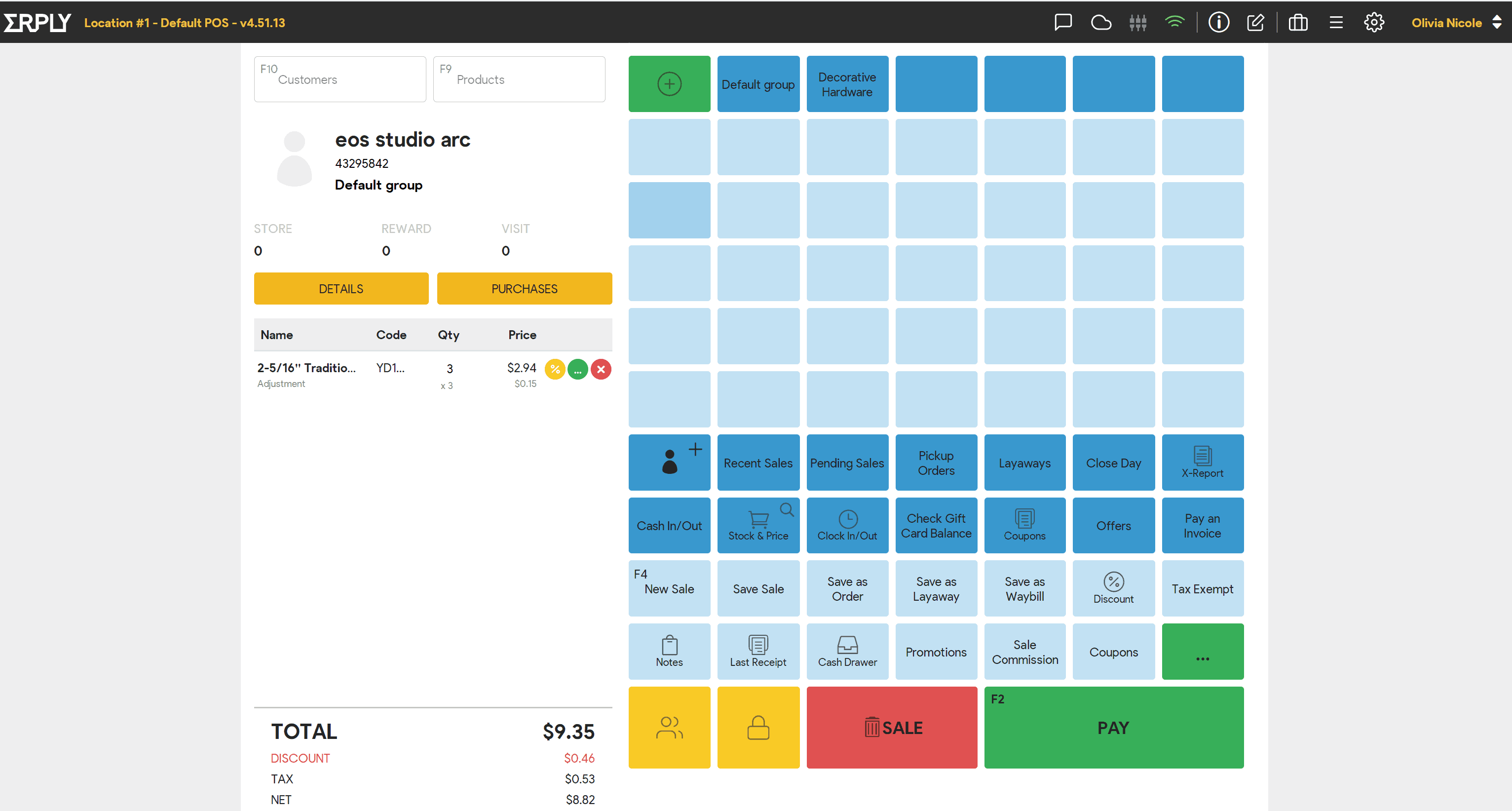Click the X-Report icon button
Image resolution: width=1512 pixels, height=811 pixels.
1202,462
